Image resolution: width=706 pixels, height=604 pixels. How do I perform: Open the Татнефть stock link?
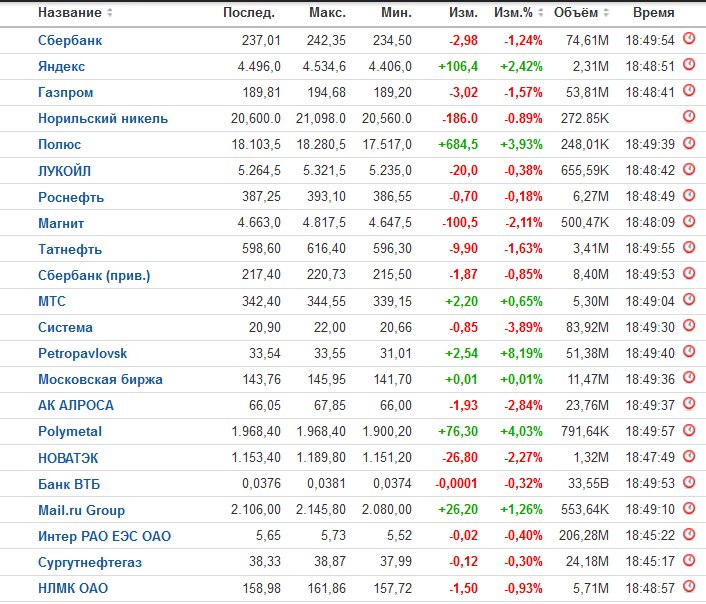pyautogui.click(x=70, y=250)
